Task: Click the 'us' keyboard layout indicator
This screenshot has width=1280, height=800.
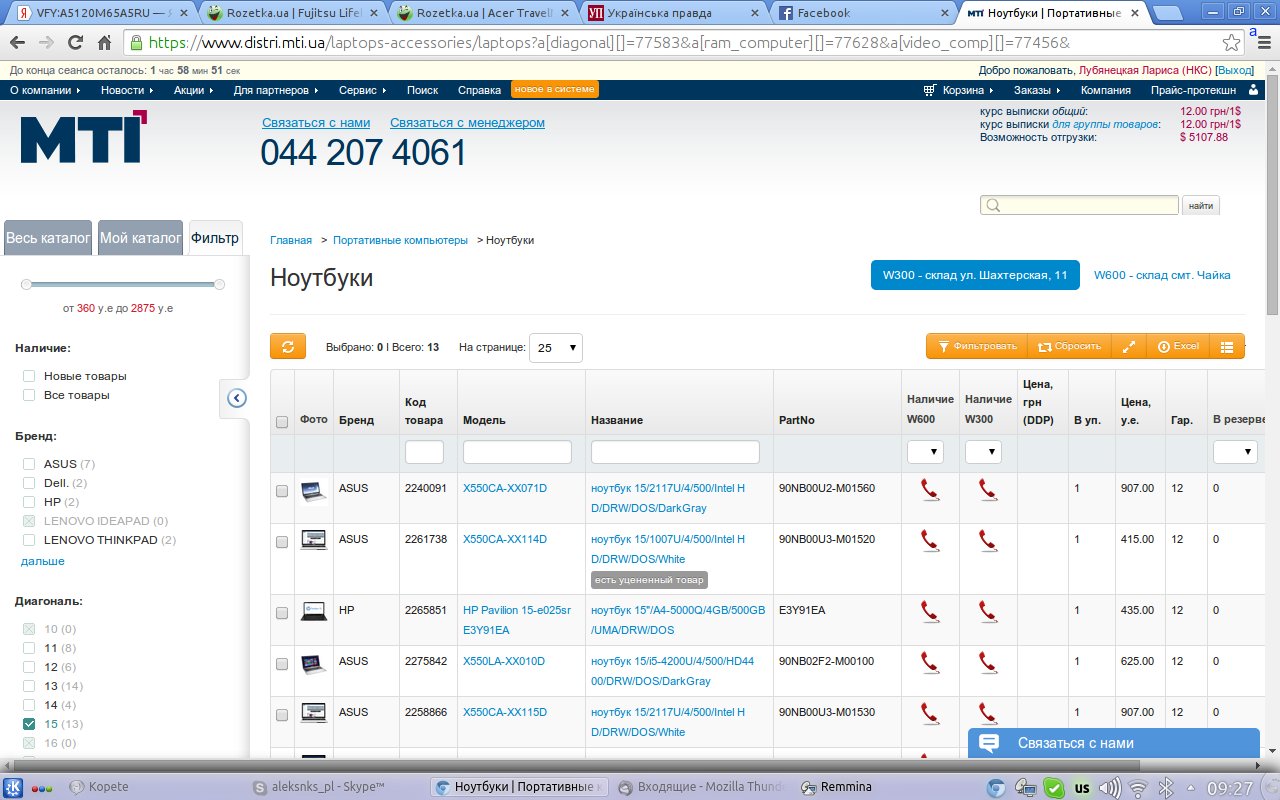Action: (1081, 787)
